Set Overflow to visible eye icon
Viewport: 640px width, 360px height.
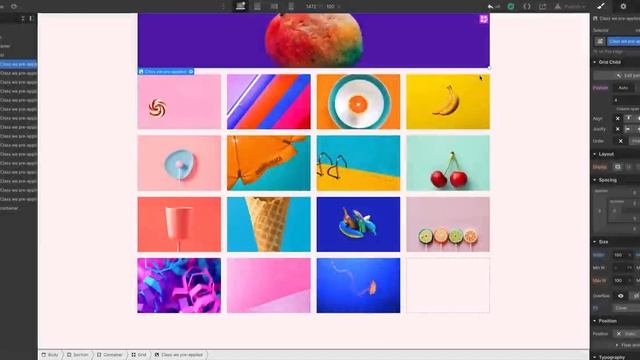click(620, 296)
